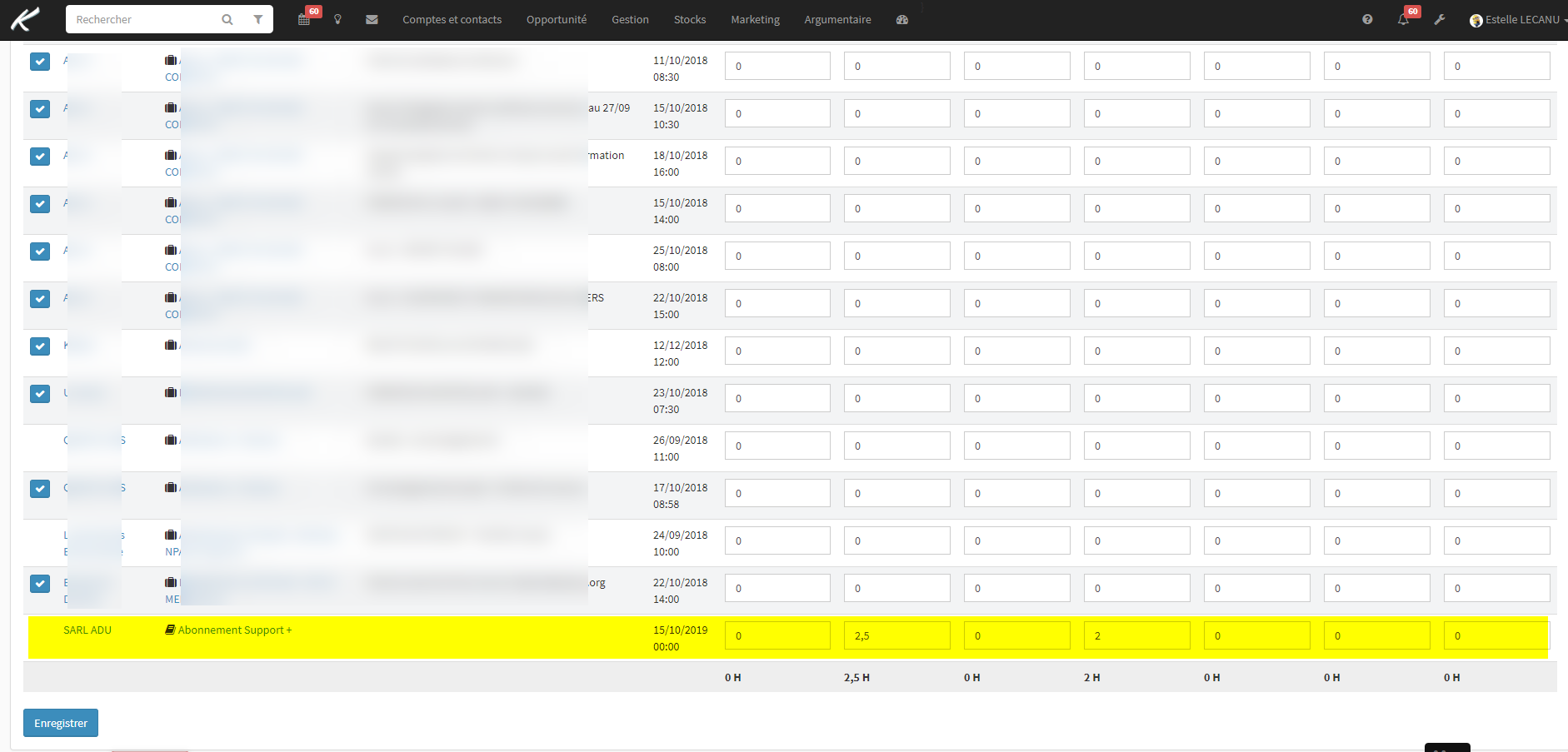This screenshot has height=752, width=1568.
Task: Uncheck the 12/12/2018 12:00 row checkbox
Action: point(40,346)
